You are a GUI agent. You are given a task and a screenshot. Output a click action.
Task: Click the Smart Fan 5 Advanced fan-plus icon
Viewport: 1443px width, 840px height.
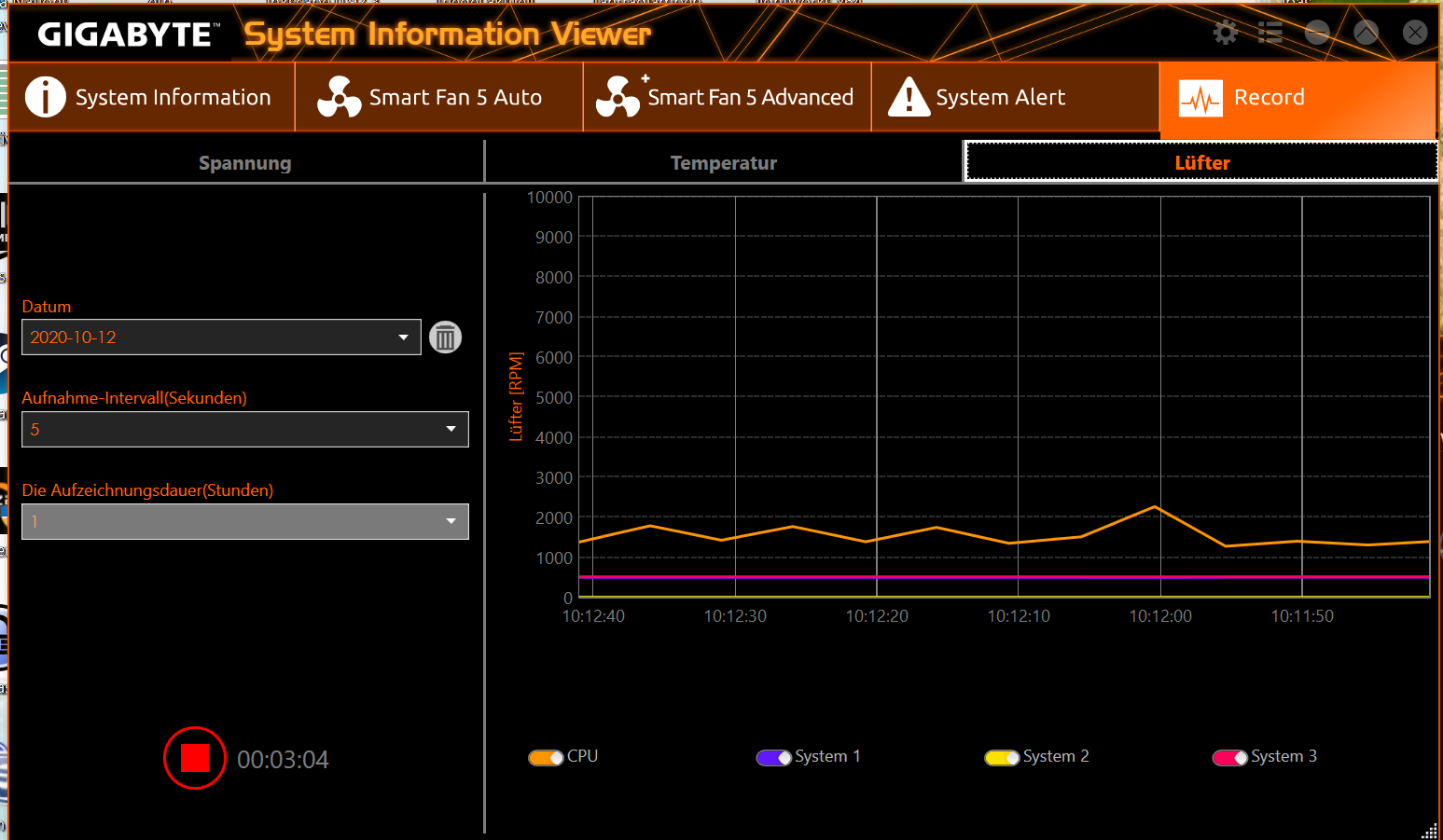pos(620,96)
